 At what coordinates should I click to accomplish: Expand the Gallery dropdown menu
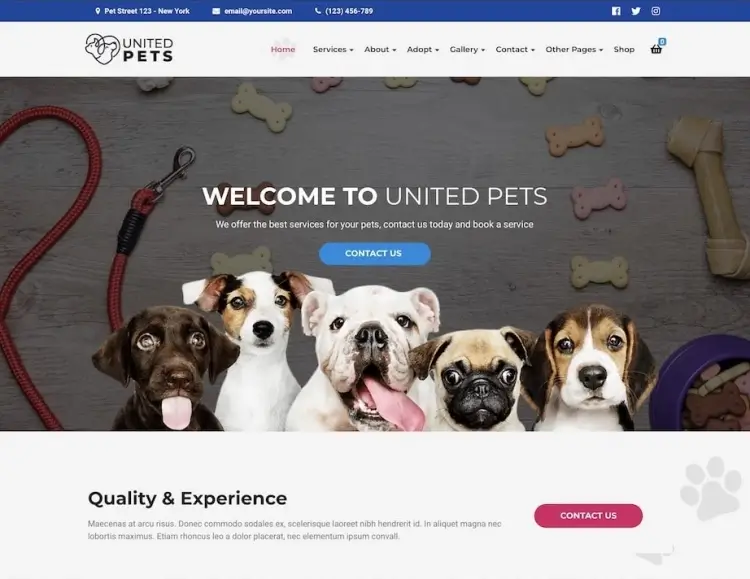coord(467,49)
